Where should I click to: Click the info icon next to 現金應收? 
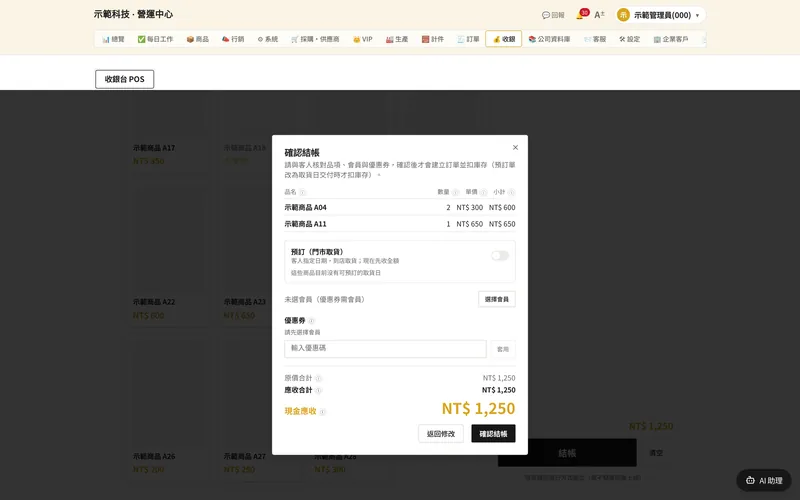click(x=322, y=412)
